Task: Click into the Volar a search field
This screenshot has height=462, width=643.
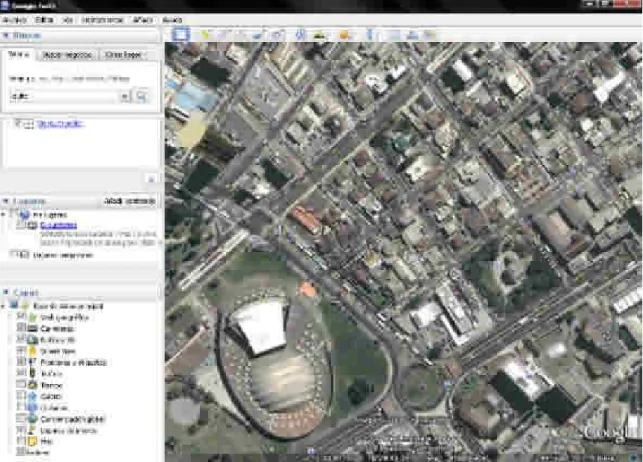Action: point(64,96)
